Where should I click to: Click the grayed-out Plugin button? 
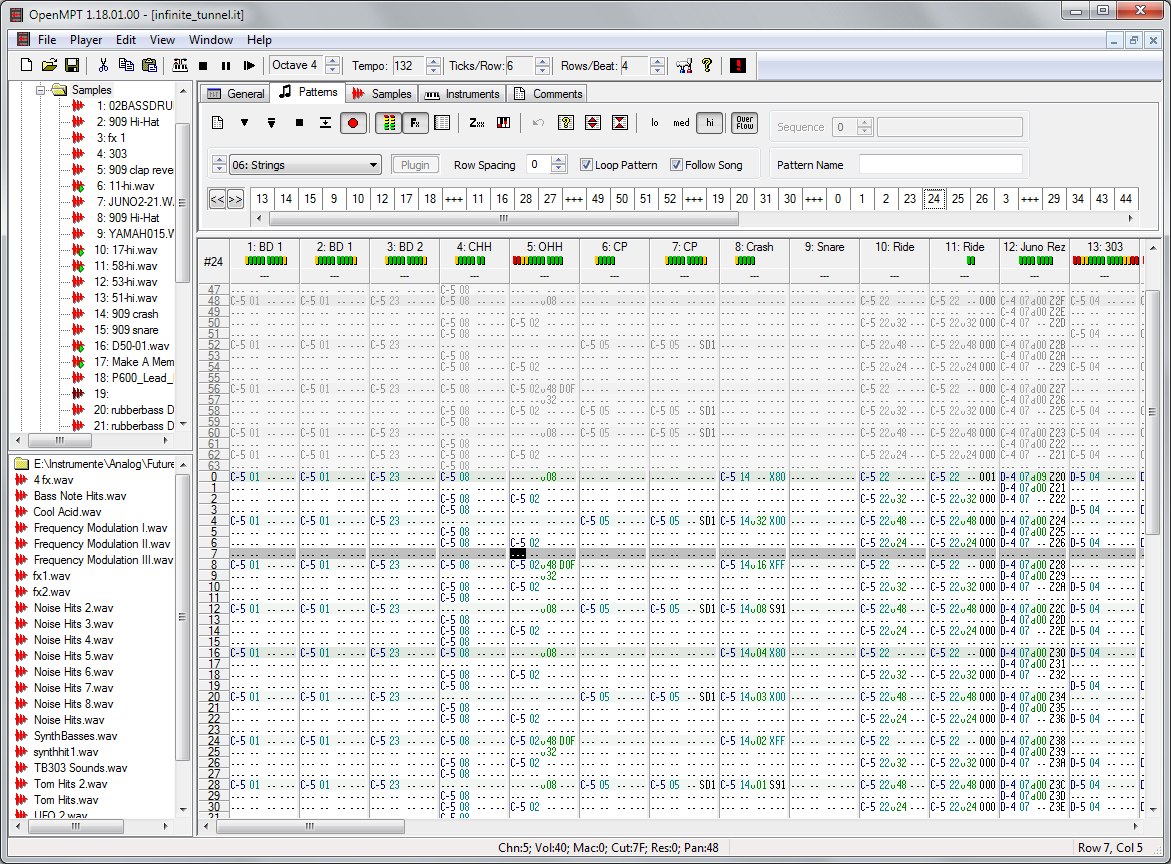[x=415, y=165]
